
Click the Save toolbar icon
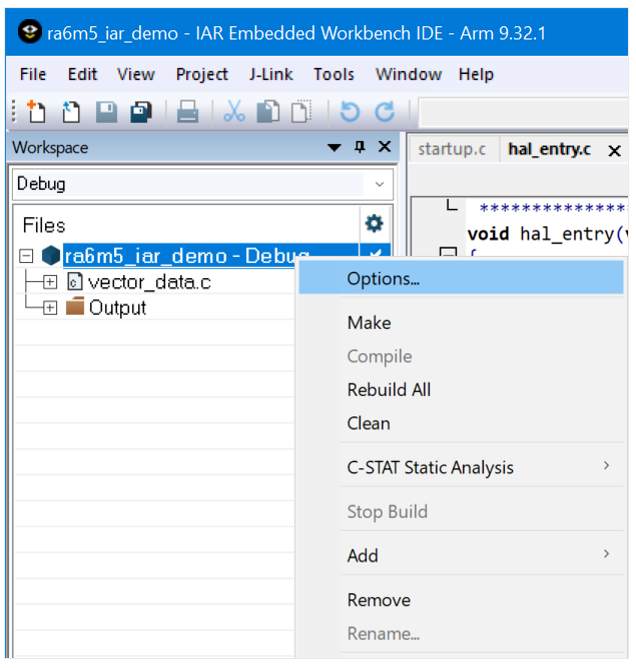pyautogui.click(x=106, y=112)
